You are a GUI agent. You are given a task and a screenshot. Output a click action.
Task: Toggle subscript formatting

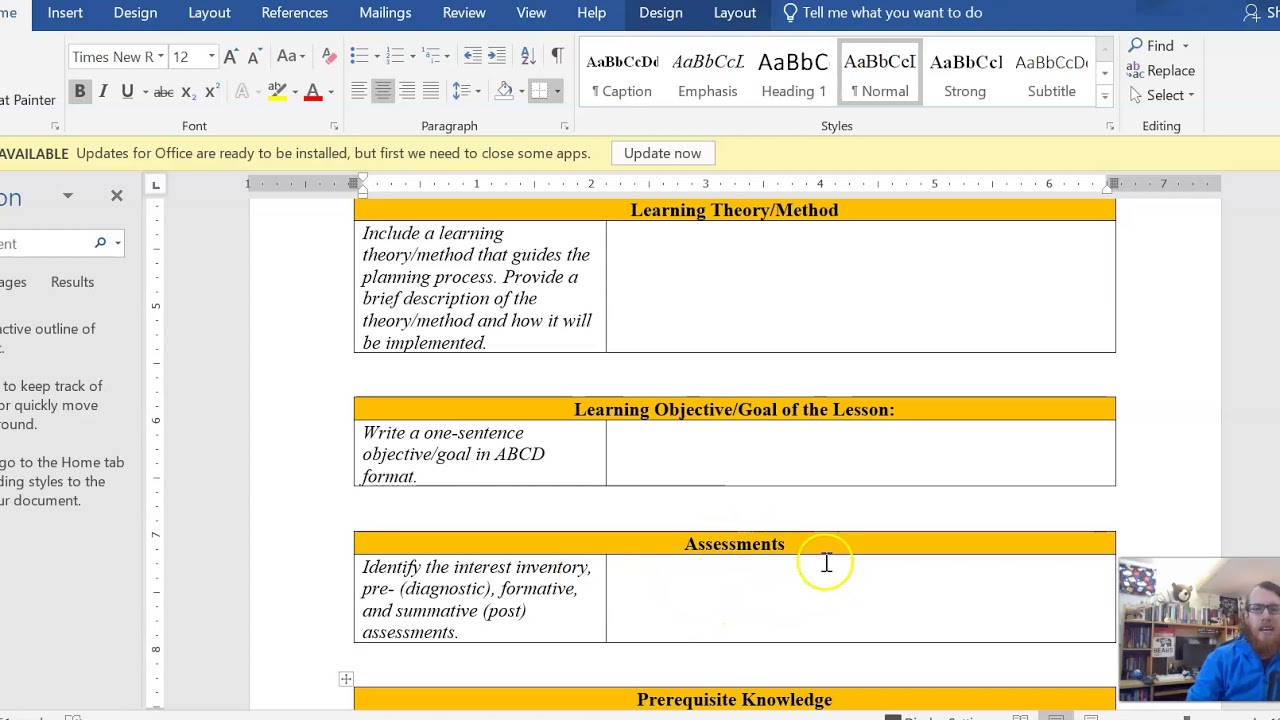point(188,92)
